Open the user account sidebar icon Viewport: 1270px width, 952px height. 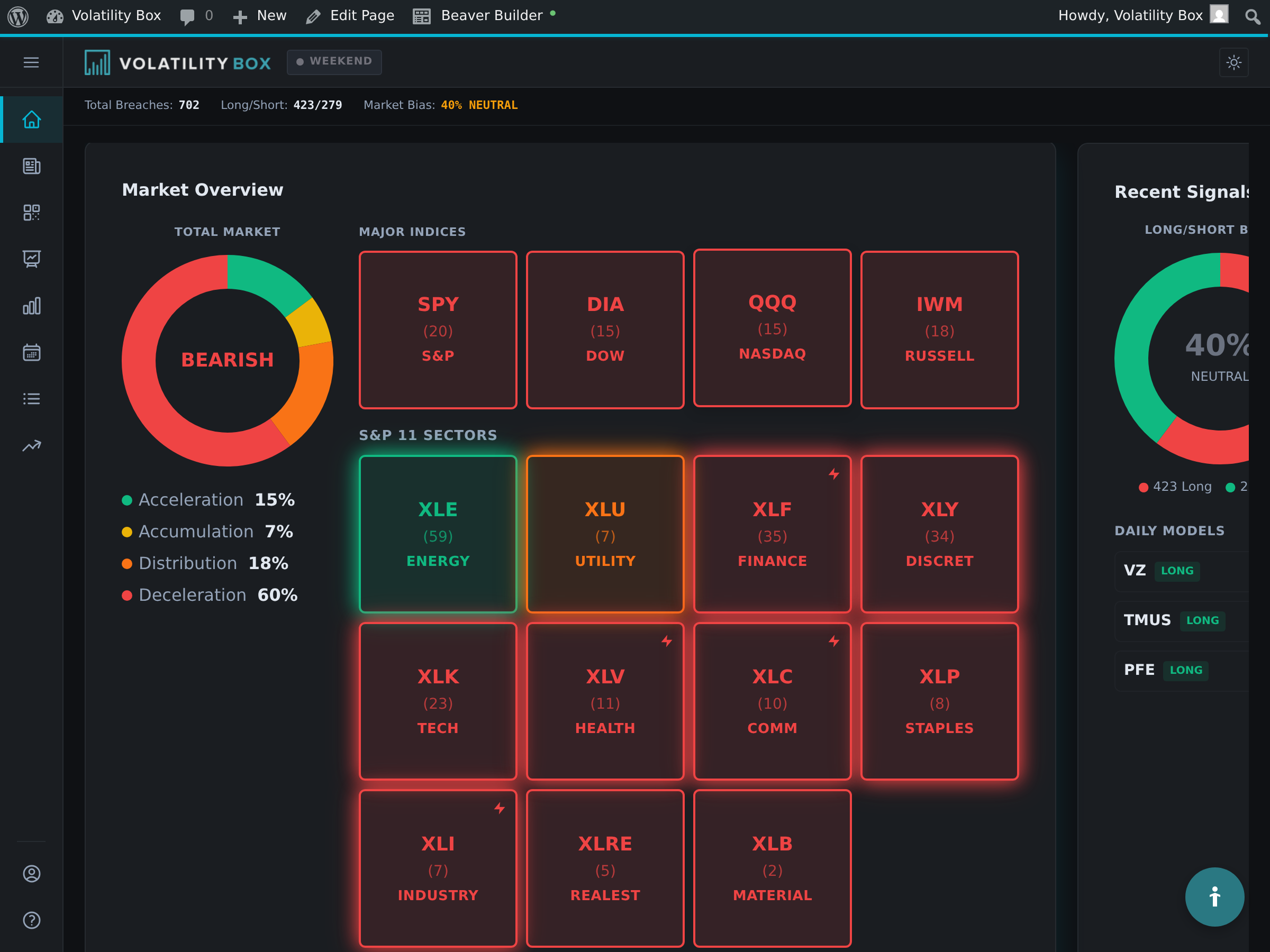[31, 873]
